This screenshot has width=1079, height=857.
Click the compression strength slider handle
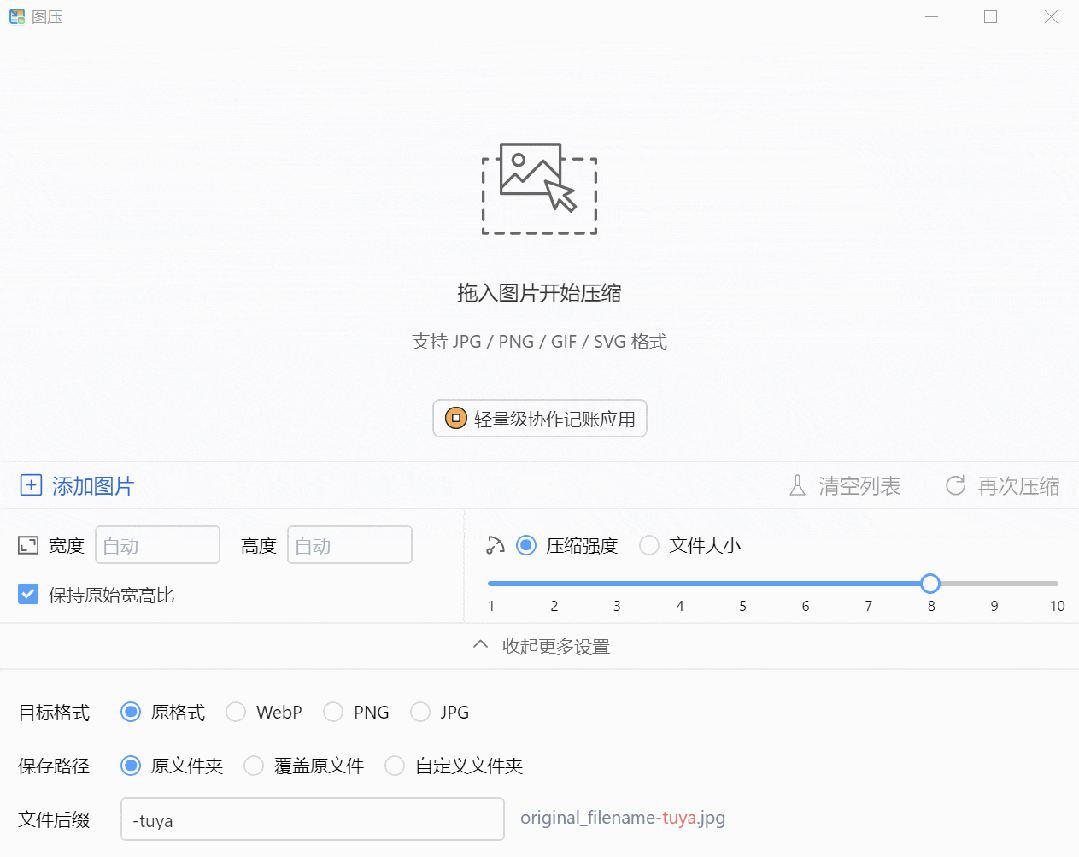(x=930, y=583)
